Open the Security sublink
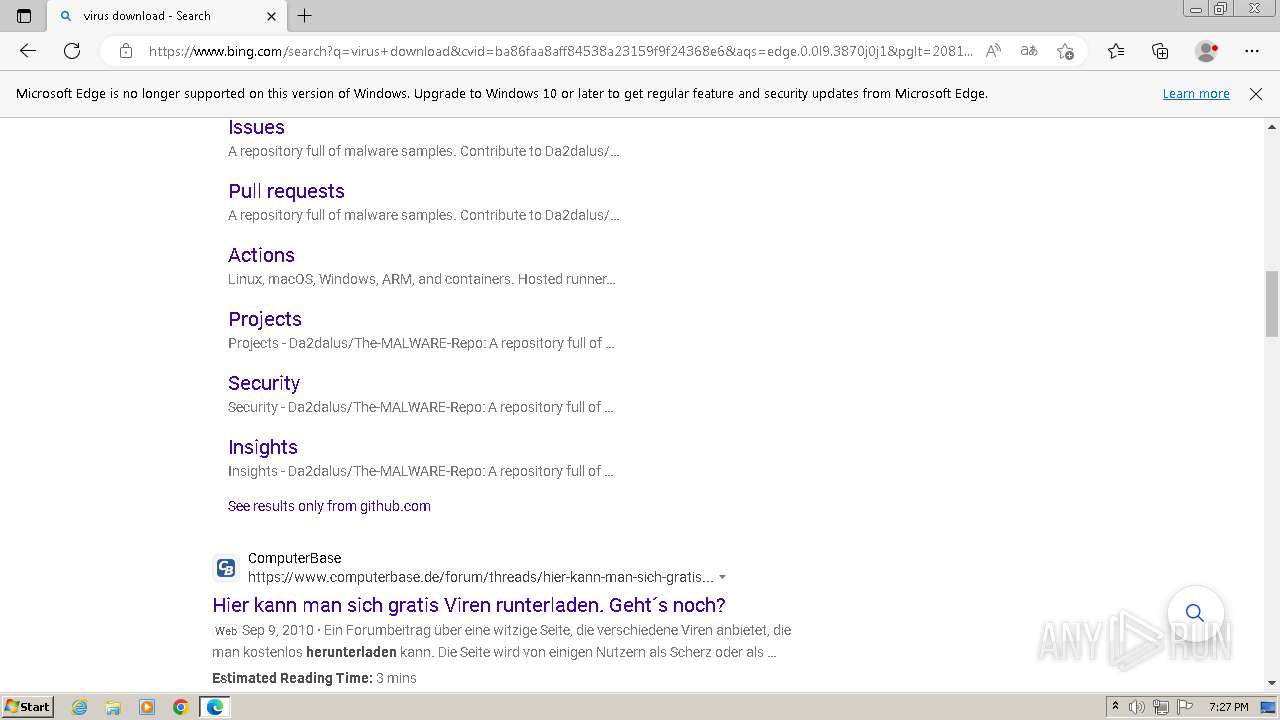 tap(264, 383)
